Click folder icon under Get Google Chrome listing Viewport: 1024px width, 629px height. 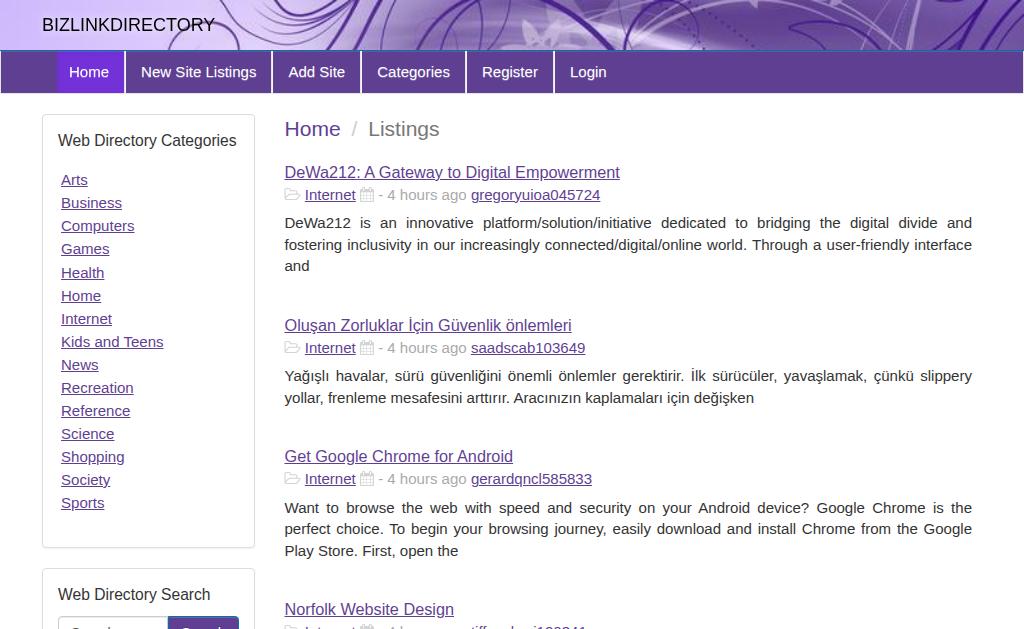pos(292,479)
